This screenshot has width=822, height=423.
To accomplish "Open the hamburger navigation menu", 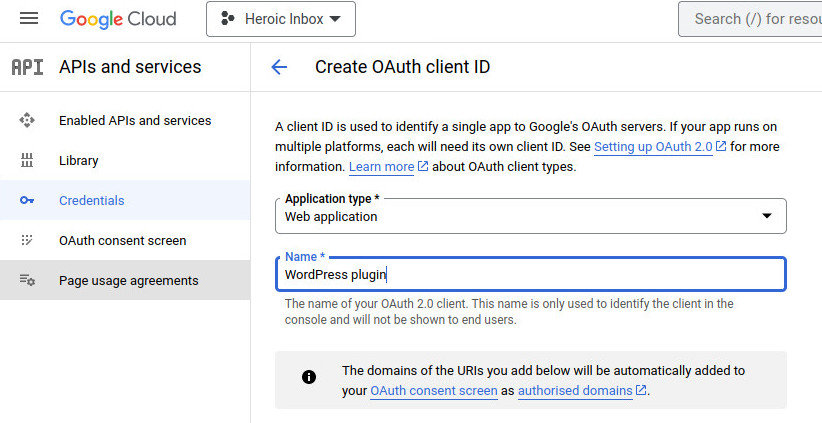I will [x=29, y=18].
